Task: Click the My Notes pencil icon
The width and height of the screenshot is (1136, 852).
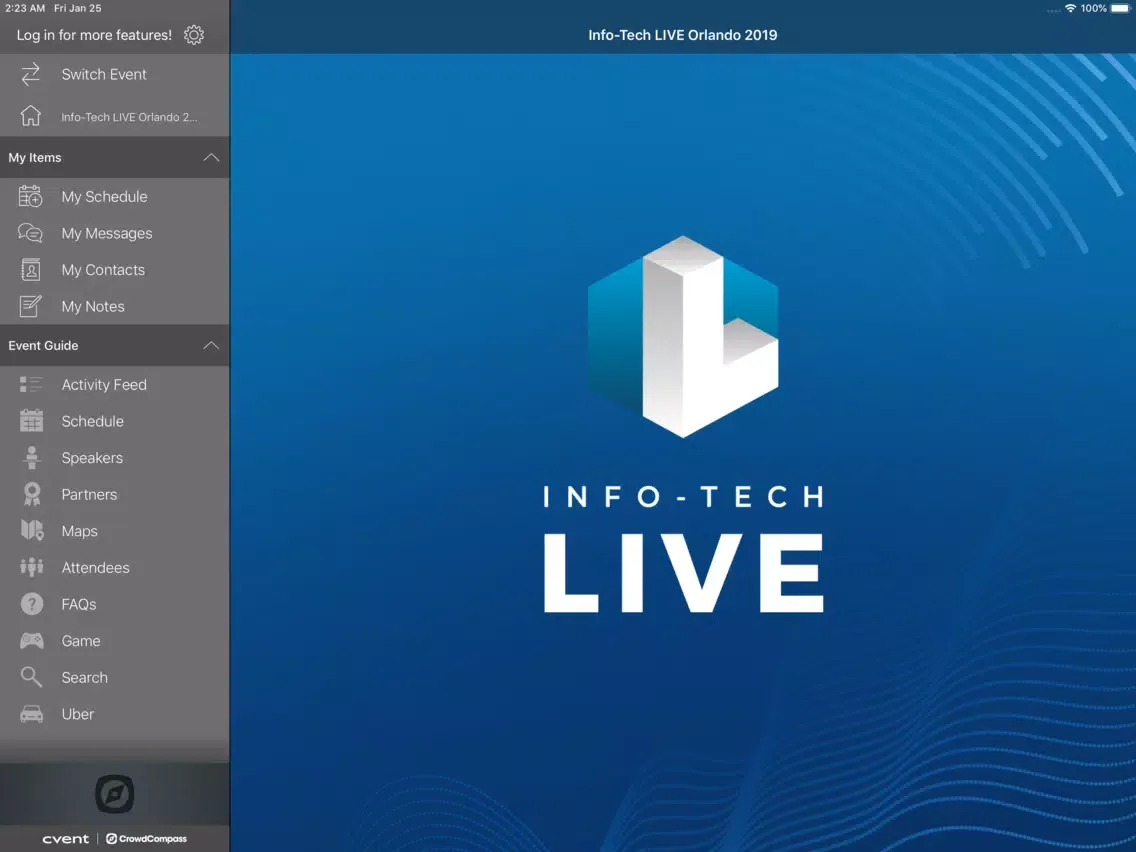Action: 30,306
